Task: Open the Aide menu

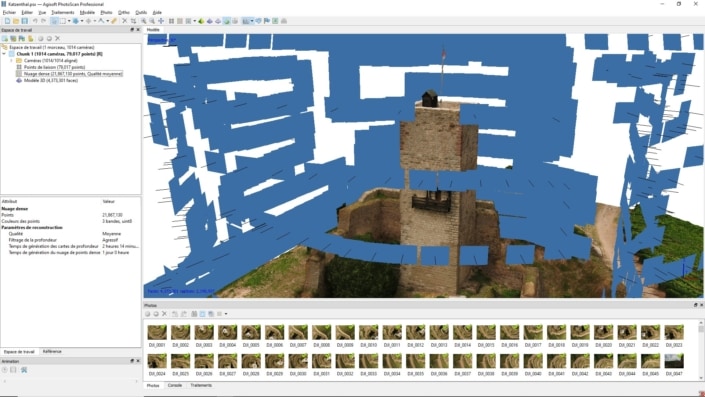Action: point(157,13)
